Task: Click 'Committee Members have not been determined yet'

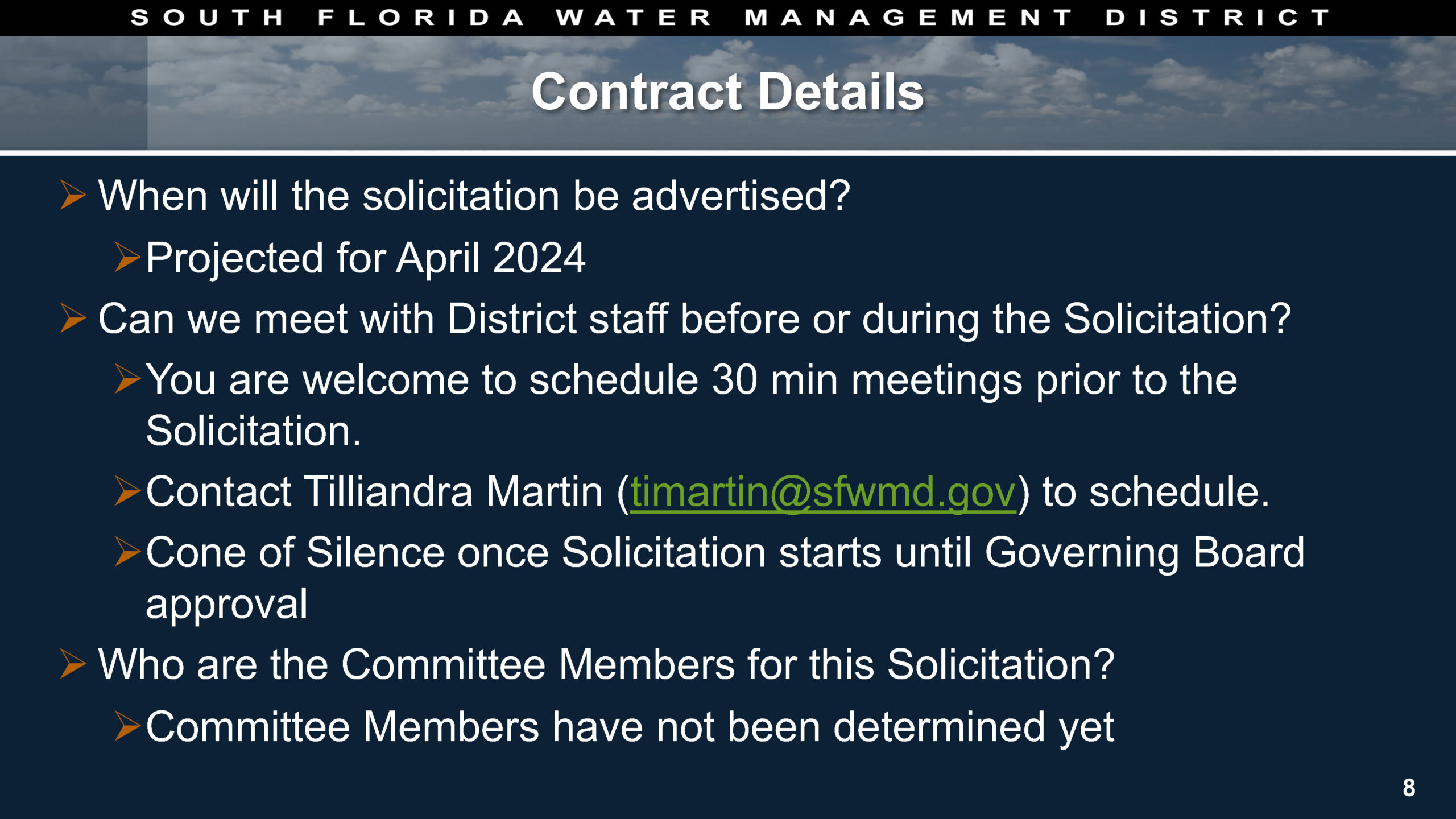Action: coord(630,727)
